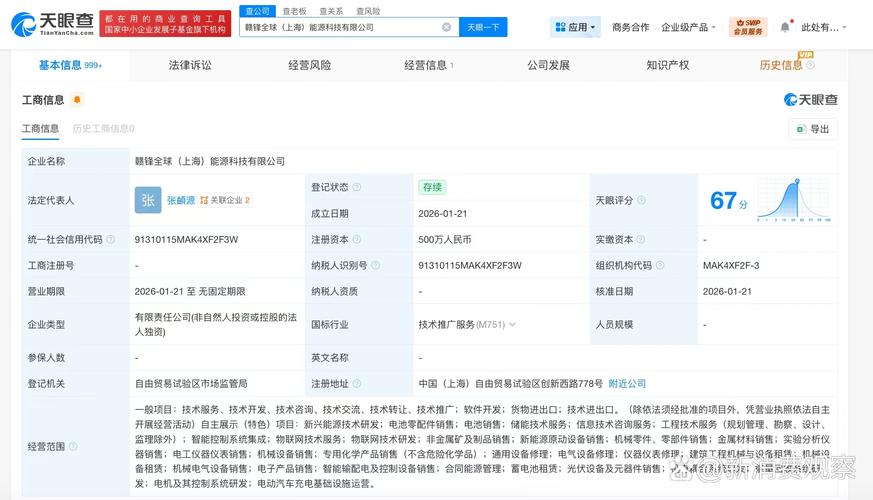Click the 存续 registration status tag
The height and width of the screenshot is (500, 873).
point(432,187)
